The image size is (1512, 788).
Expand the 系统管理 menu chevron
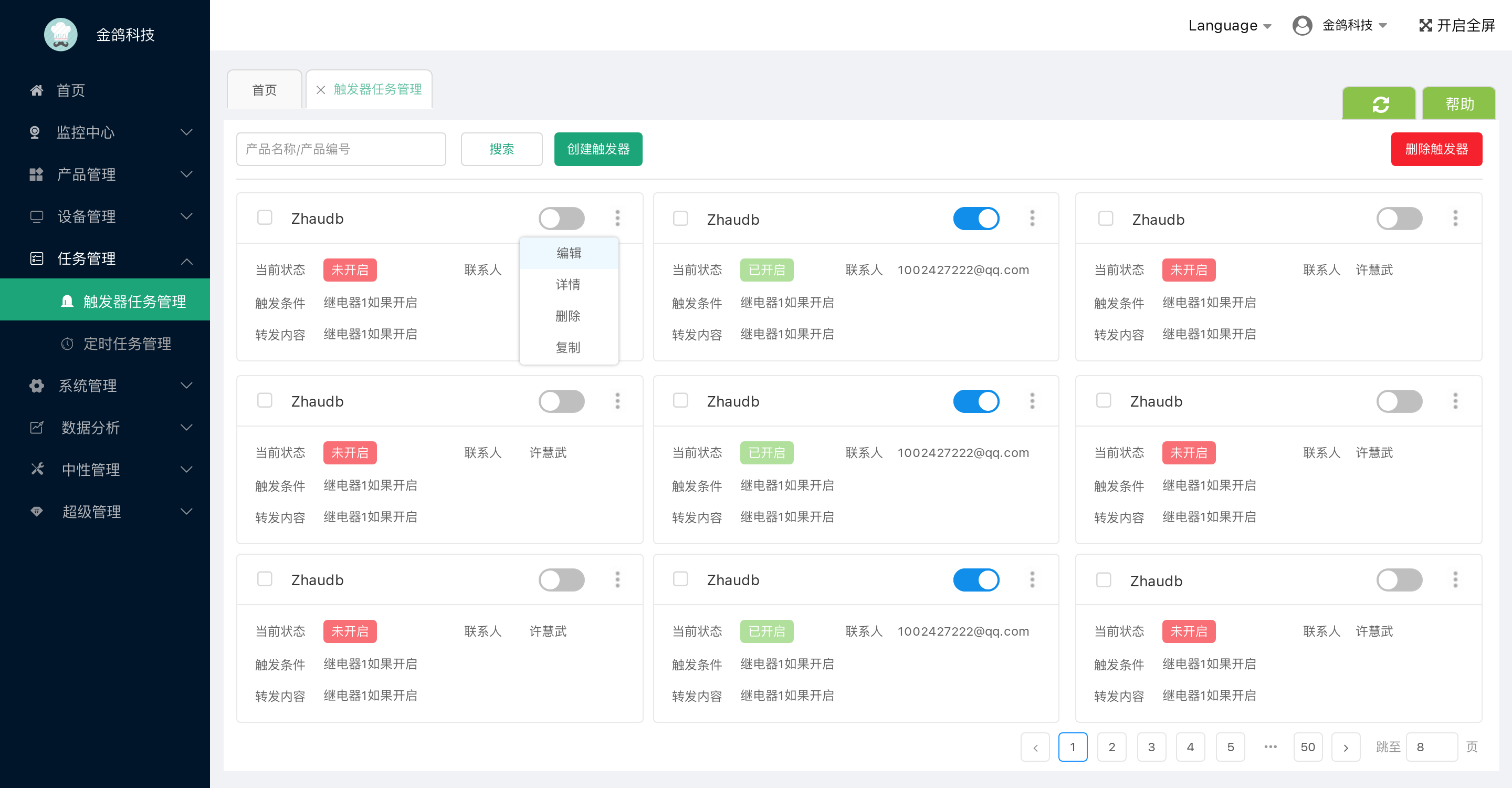click(x=187, y=386)
